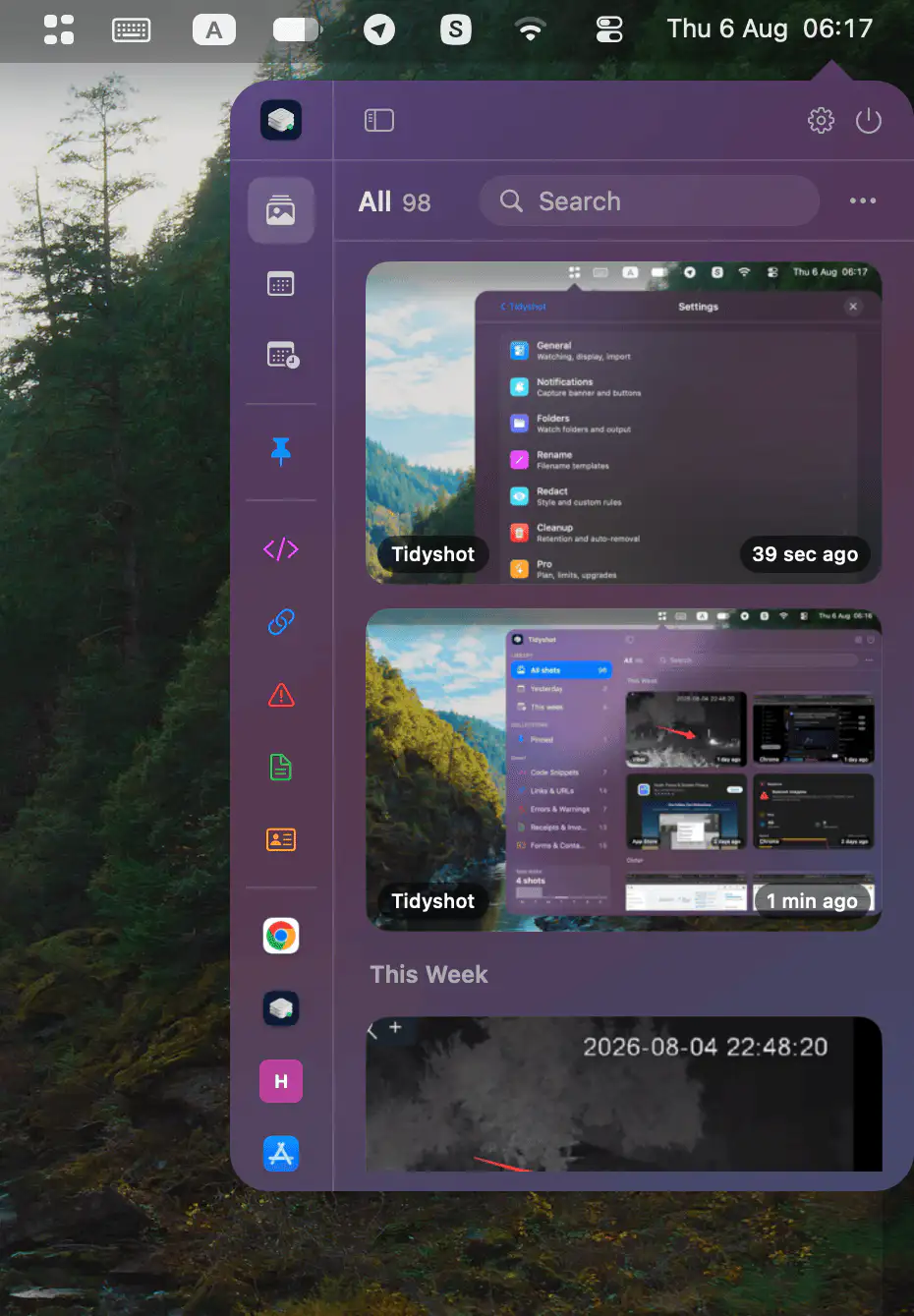Click the paper-plane location menu bar icon
The image size is (914, 1316).
(379, 30)
